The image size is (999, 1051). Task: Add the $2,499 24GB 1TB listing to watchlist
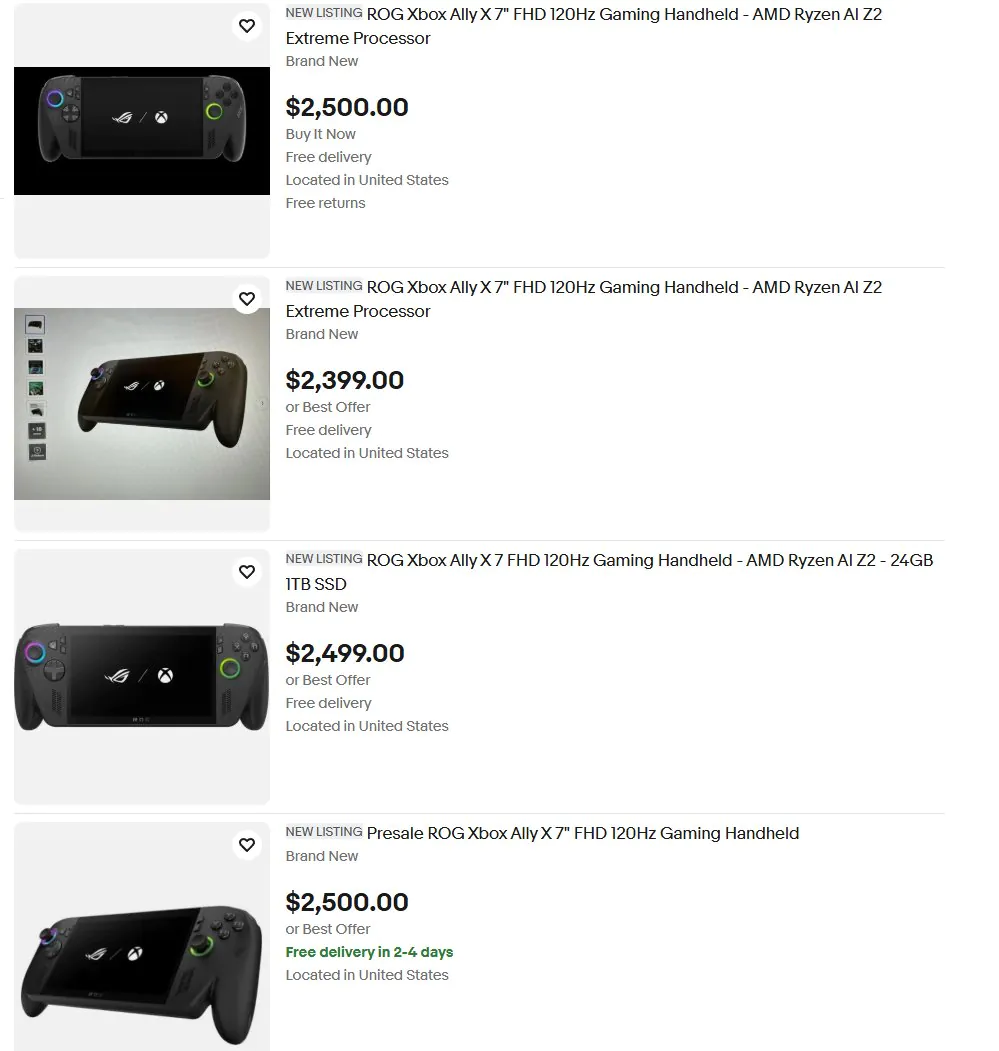point(247,572)
